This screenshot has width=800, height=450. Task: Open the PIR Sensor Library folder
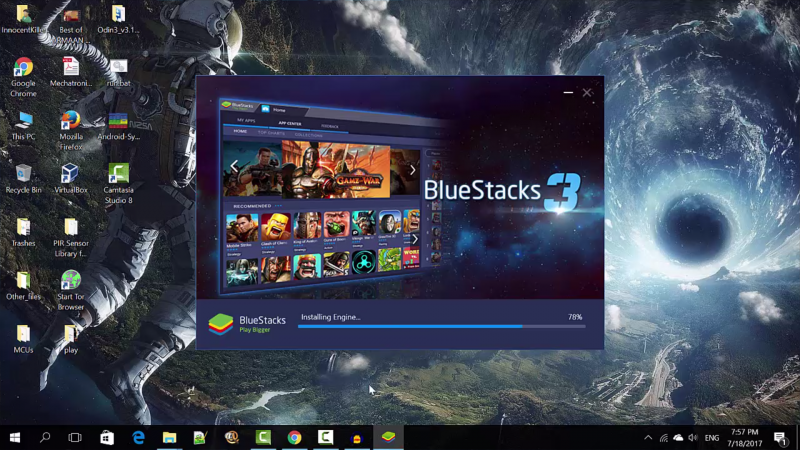71,238
